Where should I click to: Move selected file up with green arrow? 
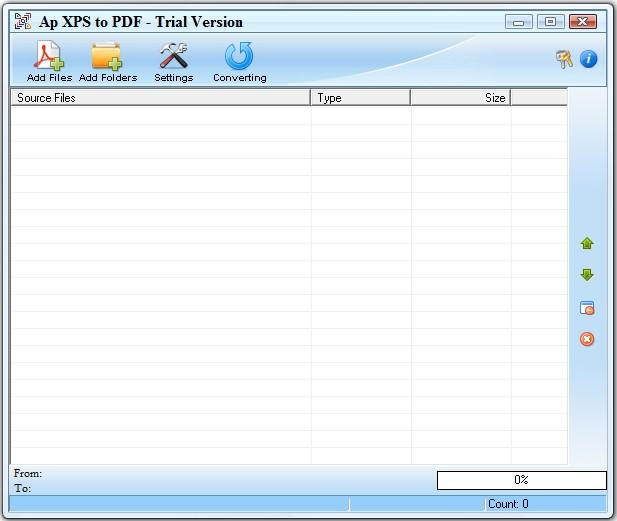587,244
